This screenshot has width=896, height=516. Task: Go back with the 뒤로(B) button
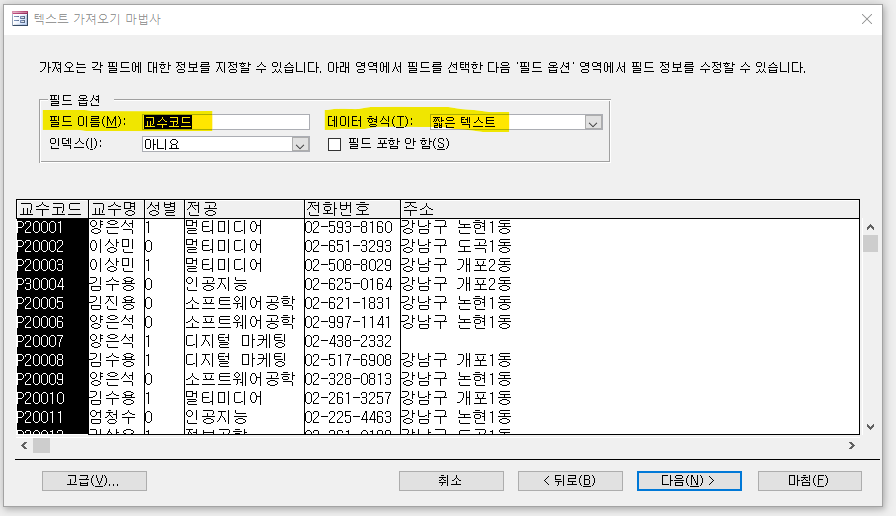pos(570,481)
